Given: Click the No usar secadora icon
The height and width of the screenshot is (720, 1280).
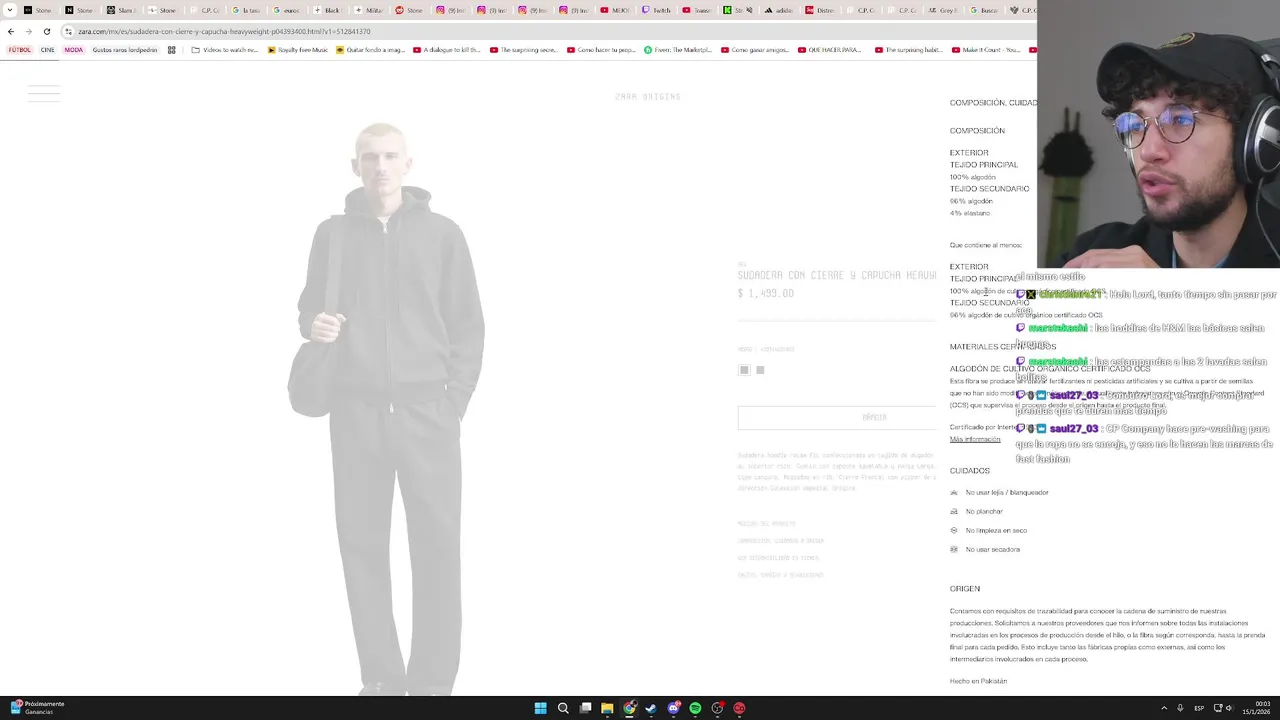Looking at the screenshot, I should pyautogui.click(x=954, y=550).
